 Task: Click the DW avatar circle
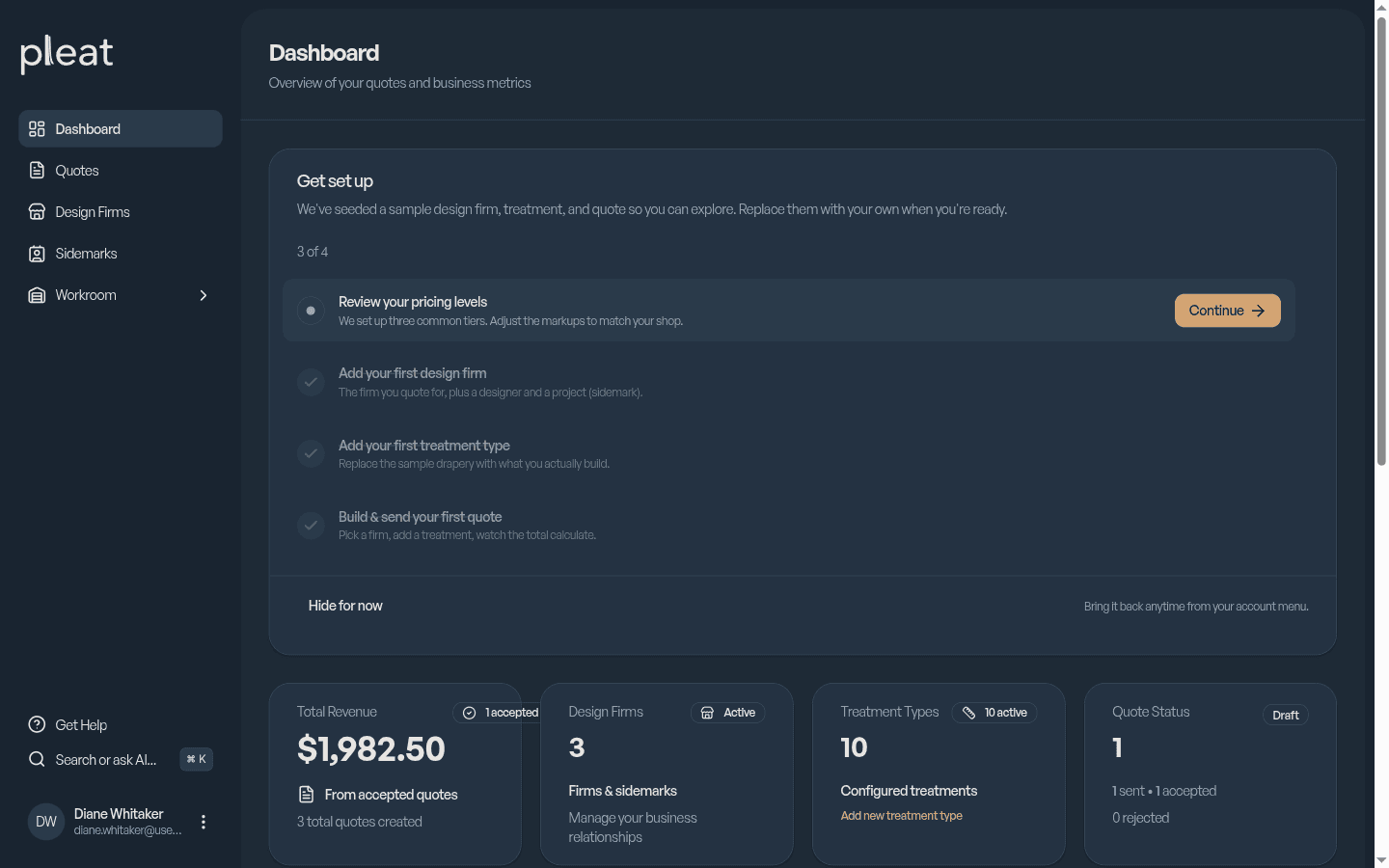pos(46,822)
